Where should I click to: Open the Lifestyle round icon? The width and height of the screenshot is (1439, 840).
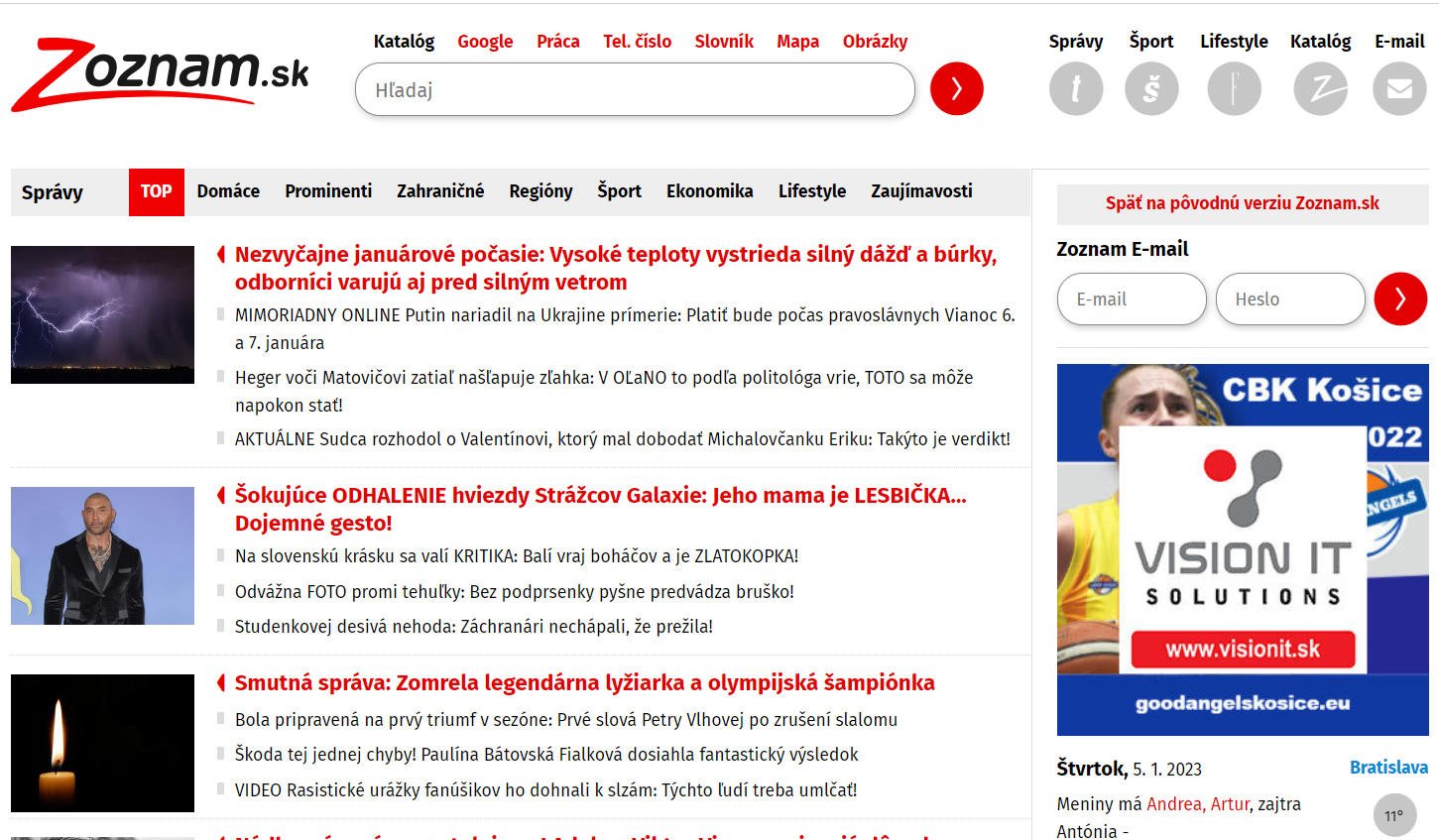click(x=1234, y=89)
